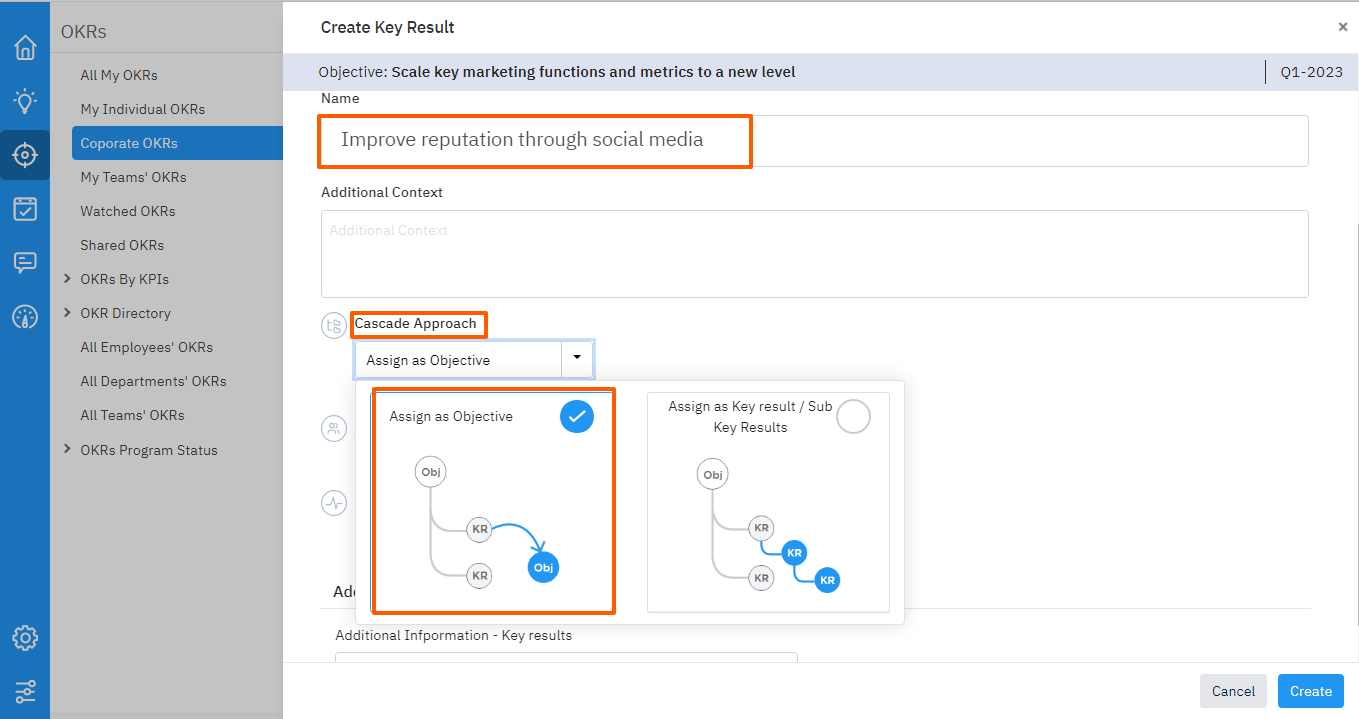
Task: Click the Additional Context text area
Action: pos(814,254)
